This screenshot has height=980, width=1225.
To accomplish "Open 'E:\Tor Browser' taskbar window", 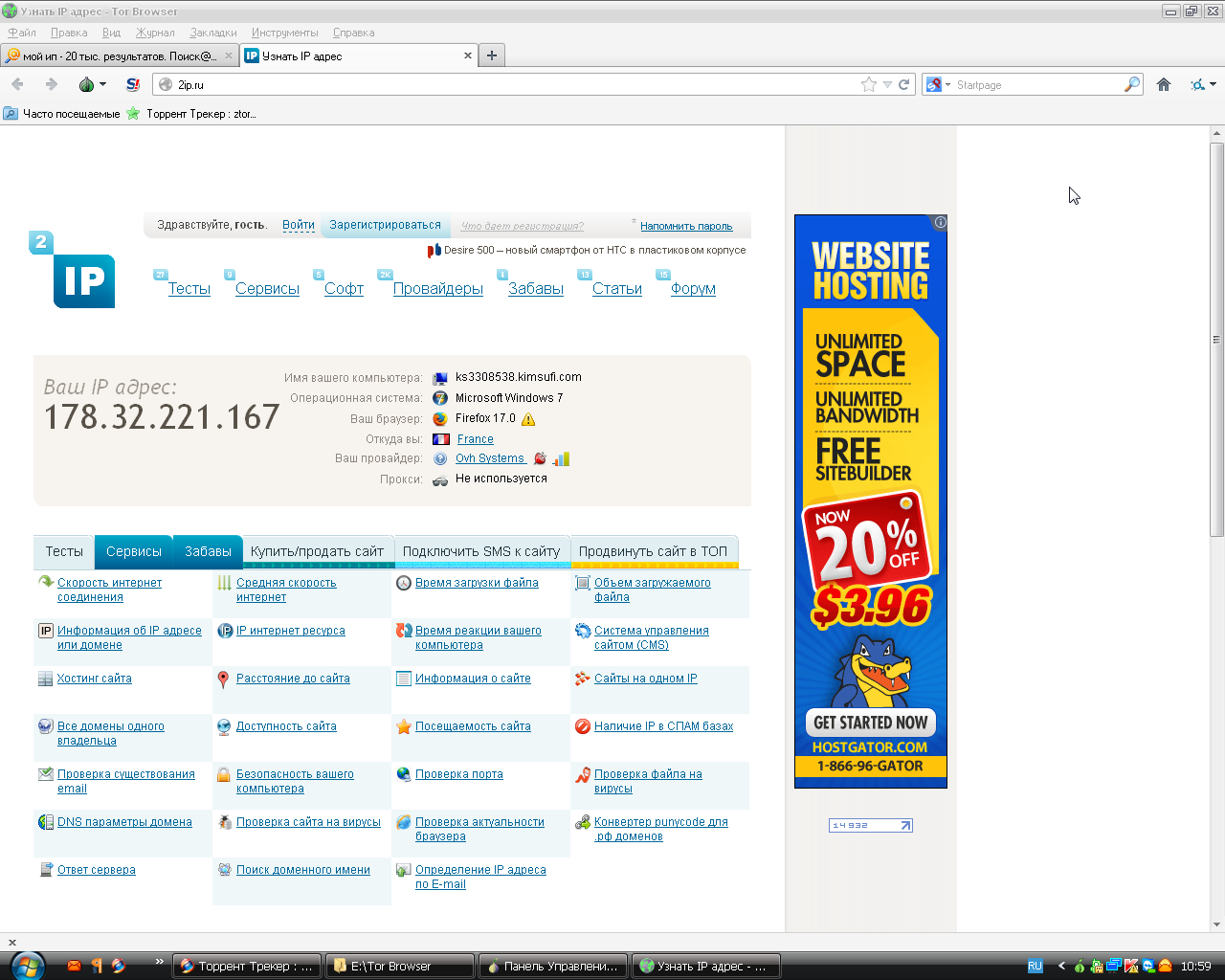I will pos(400,966).
